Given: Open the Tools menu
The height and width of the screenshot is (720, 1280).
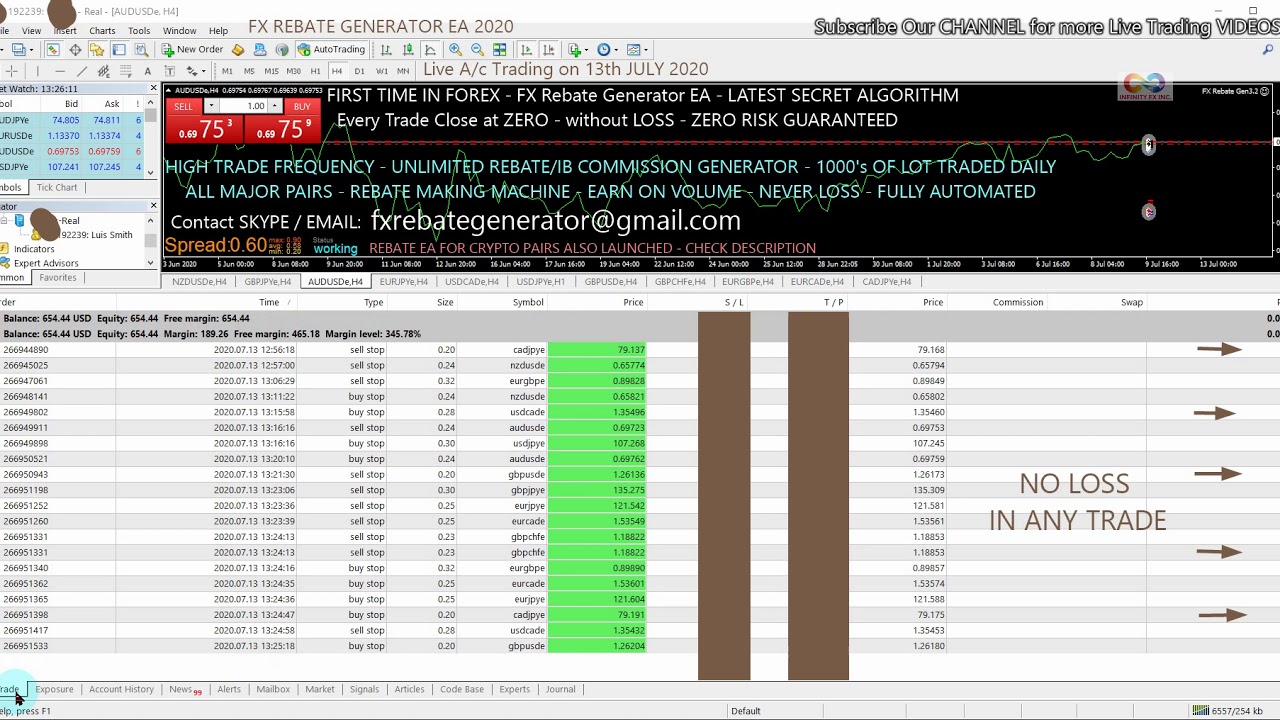Looking at the screenshot, I should click(139, 31).
